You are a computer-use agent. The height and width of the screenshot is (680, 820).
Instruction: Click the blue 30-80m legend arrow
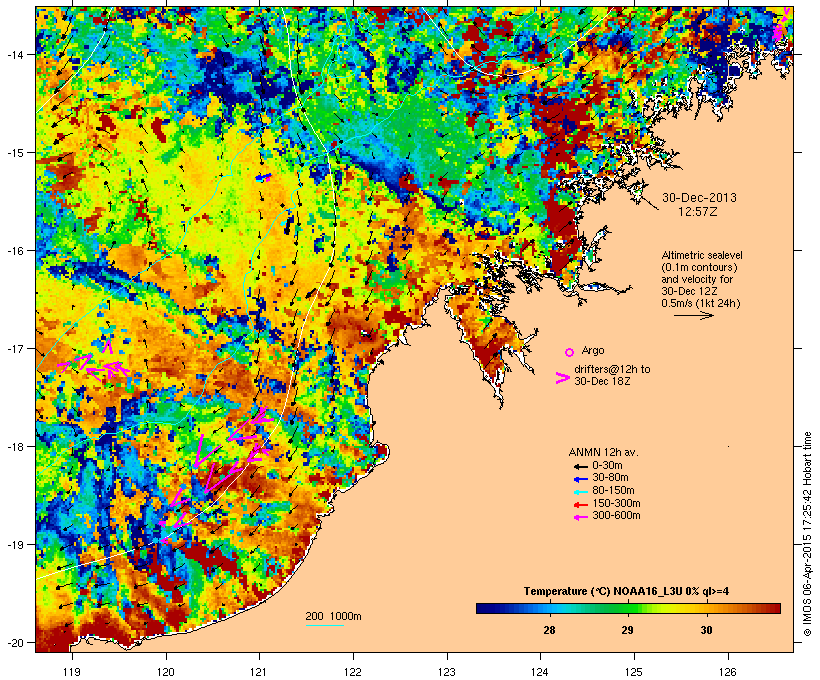pos(580,479)
